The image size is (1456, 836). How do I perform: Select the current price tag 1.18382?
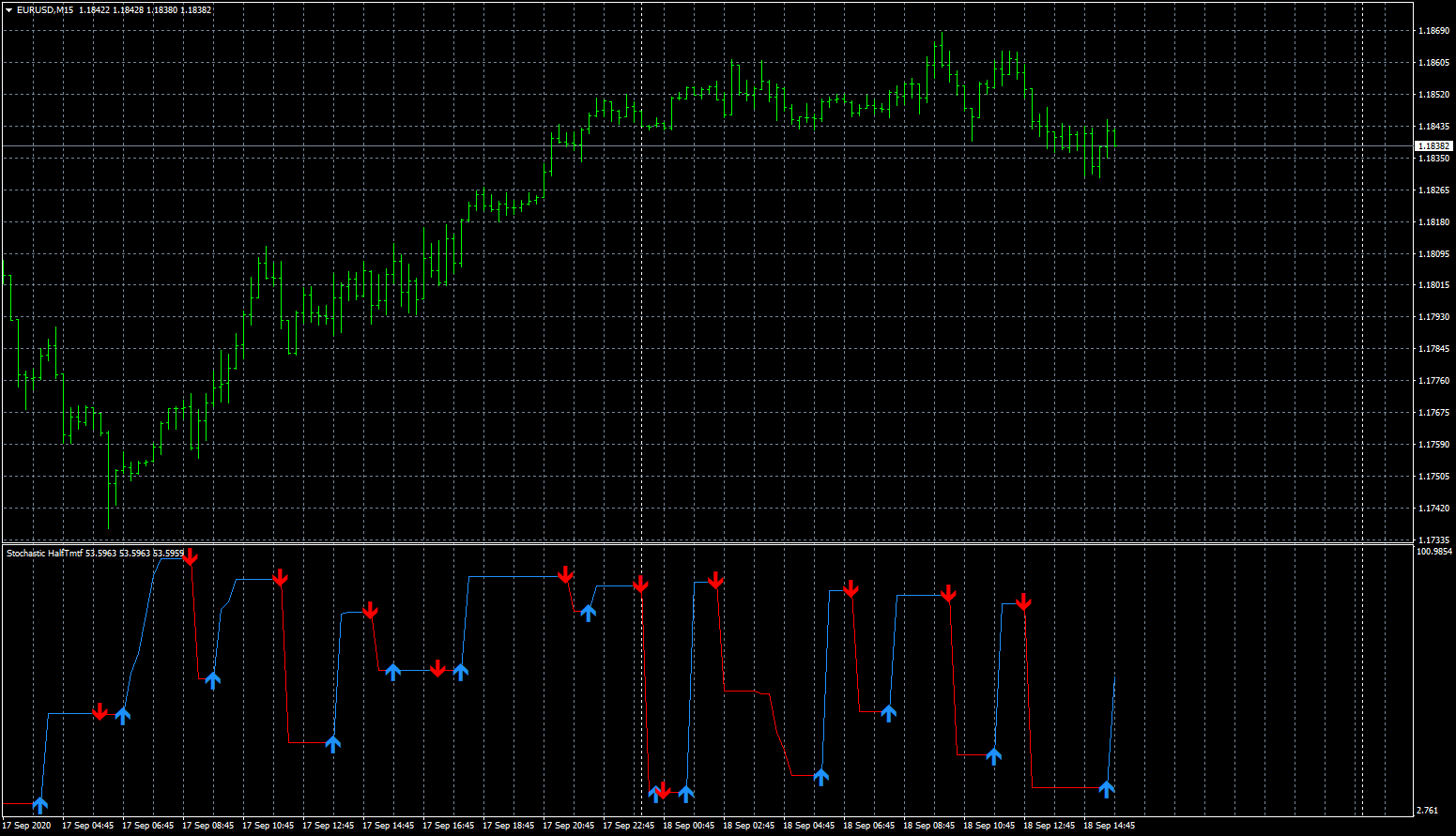tap(1433, 146)
